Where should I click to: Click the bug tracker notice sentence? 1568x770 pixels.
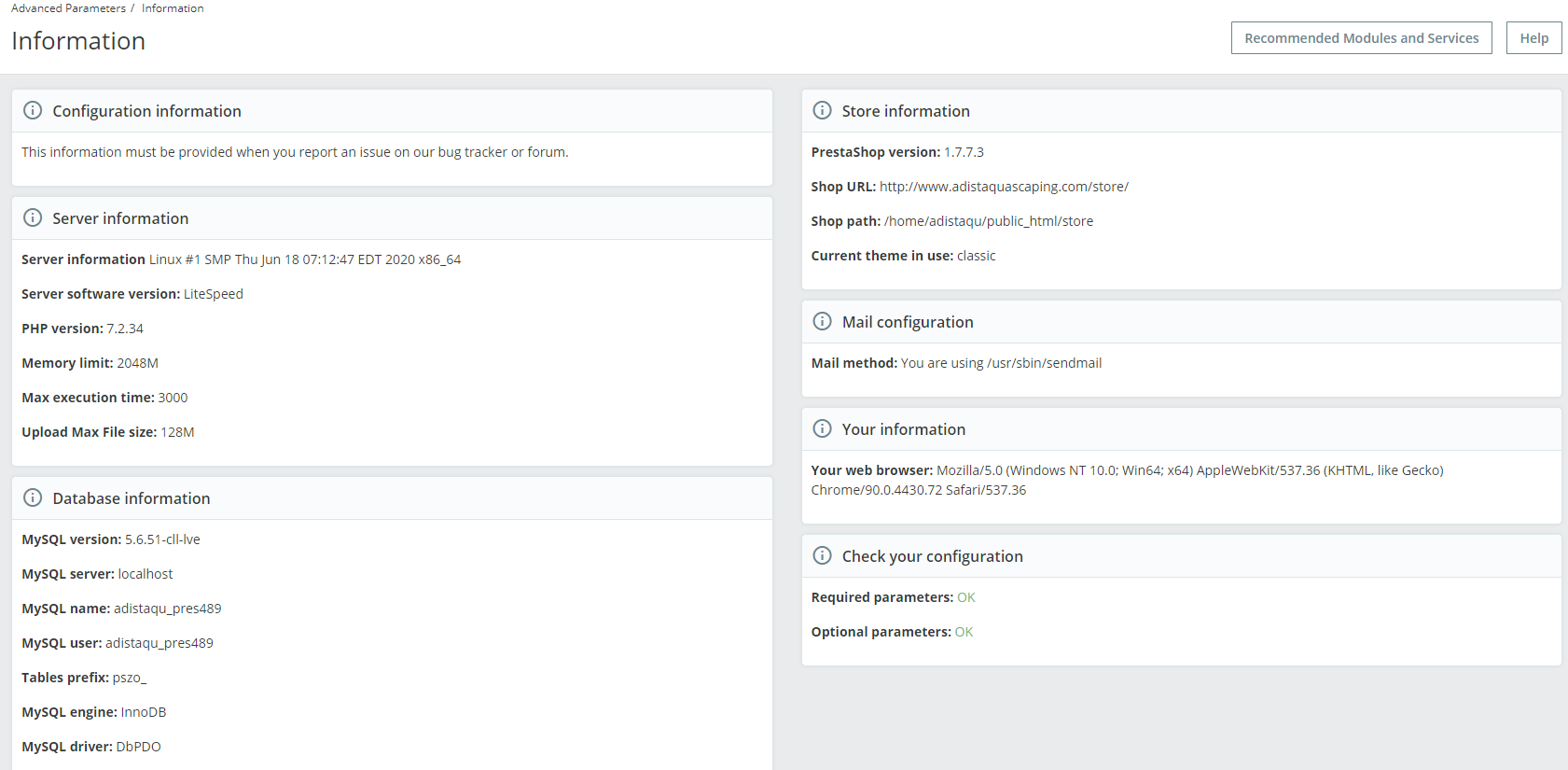(x=295, y=152)
